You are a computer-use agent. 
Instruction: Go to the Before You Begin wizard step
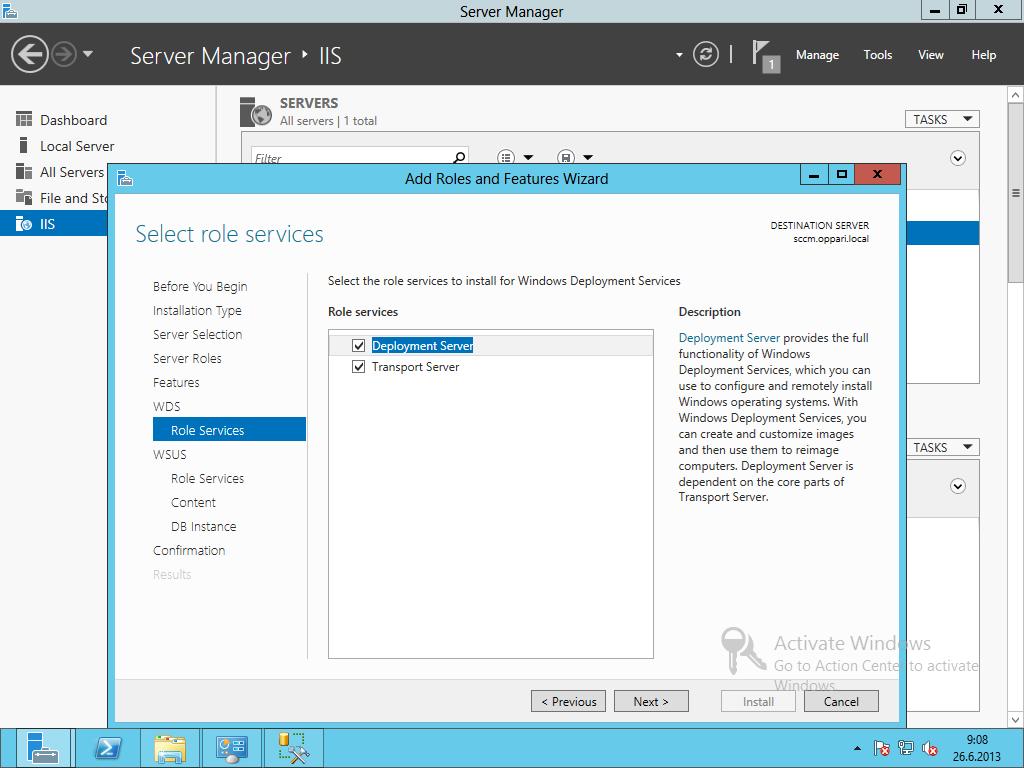[x=200, y=286]
